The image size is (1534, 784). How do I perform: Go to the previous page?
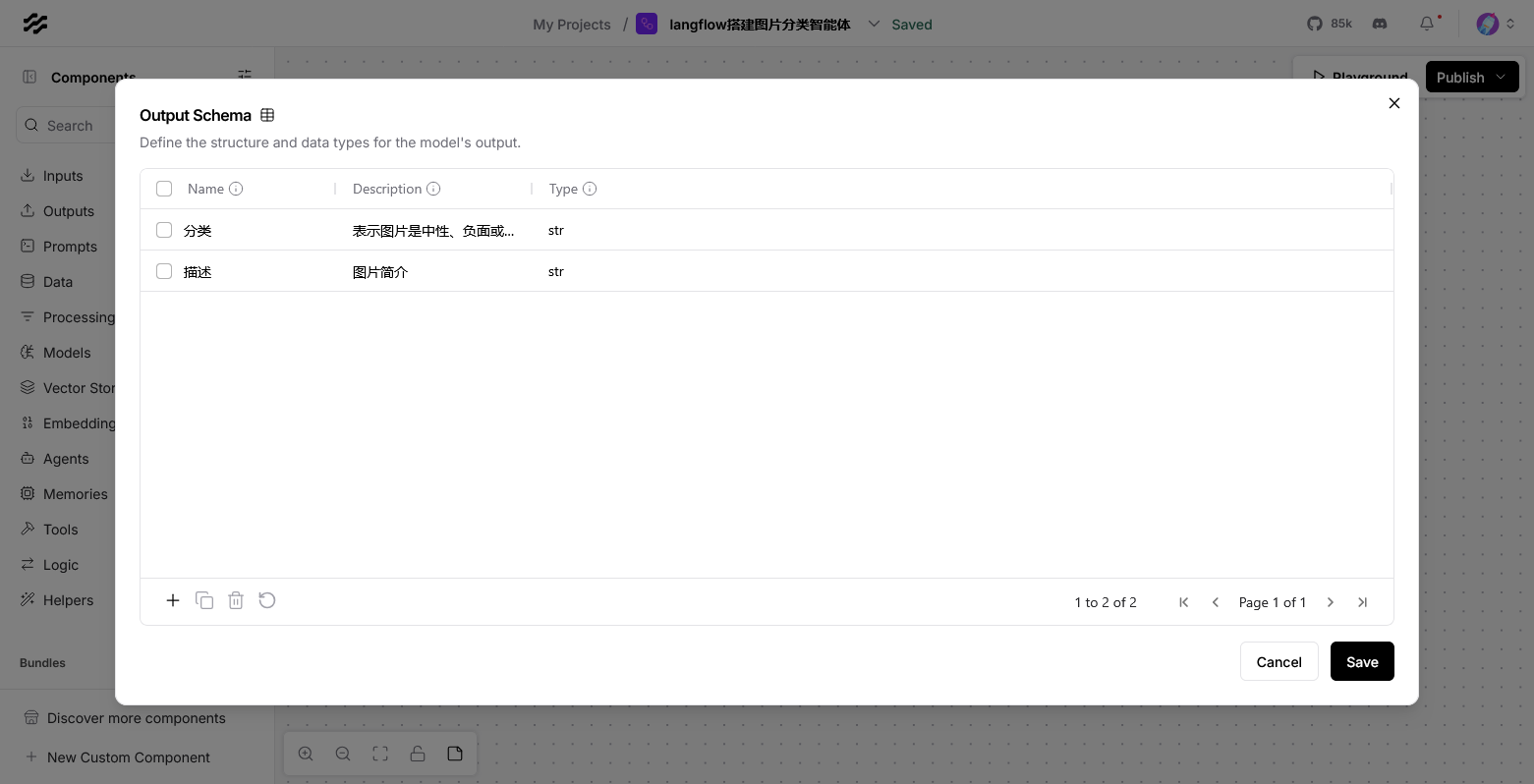[1216, 602]
